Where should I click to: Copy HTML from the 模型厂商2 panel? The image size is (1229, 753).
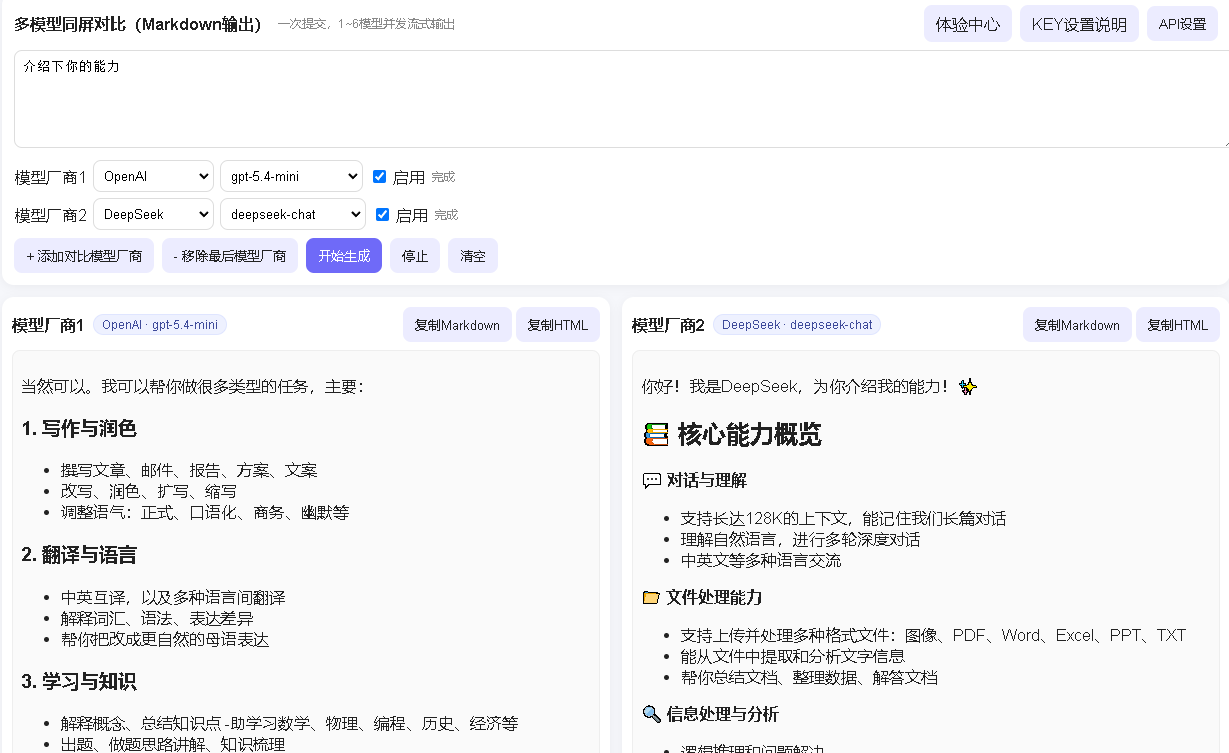click(x=1177, y=325)
